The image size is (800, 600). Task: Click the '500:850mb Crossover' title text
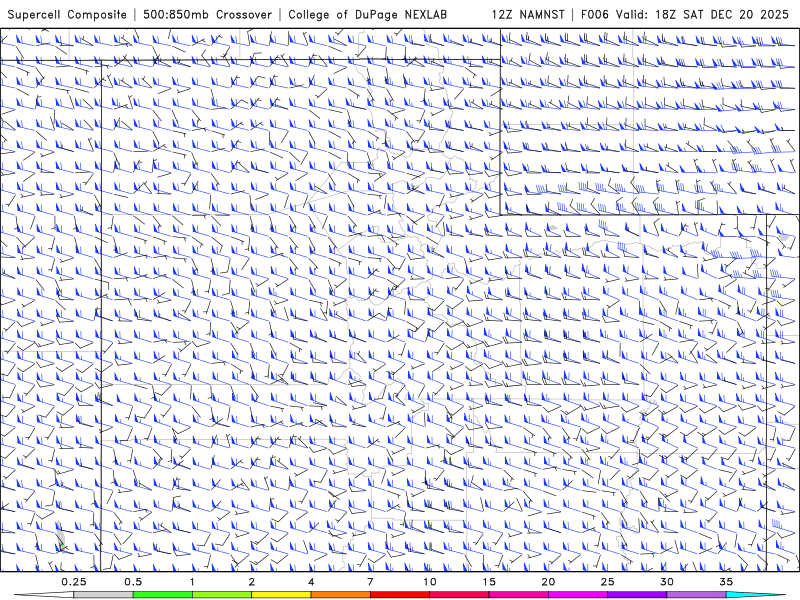pos(207,15)
